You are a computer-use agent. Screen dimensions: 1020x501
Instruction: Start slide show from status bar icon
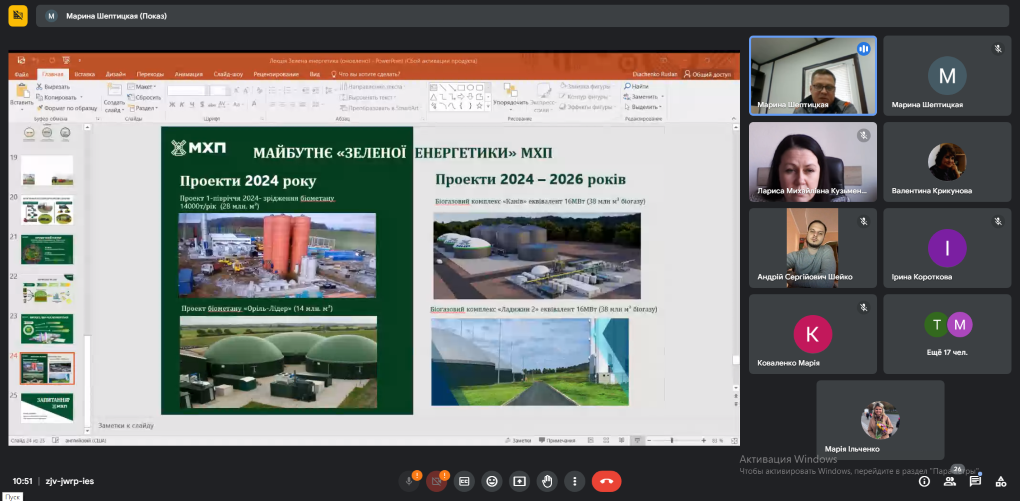click(638, 440)
